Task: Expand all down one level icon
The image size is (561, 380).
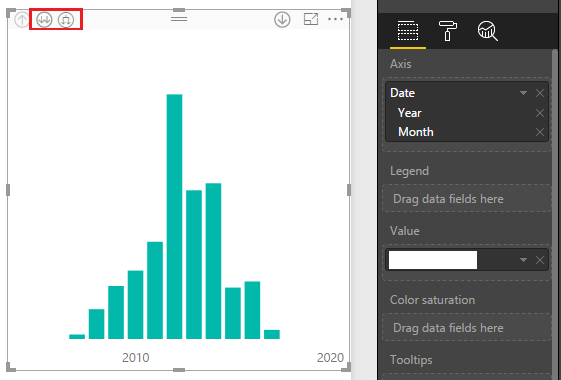Action: [x=66, y=19]
